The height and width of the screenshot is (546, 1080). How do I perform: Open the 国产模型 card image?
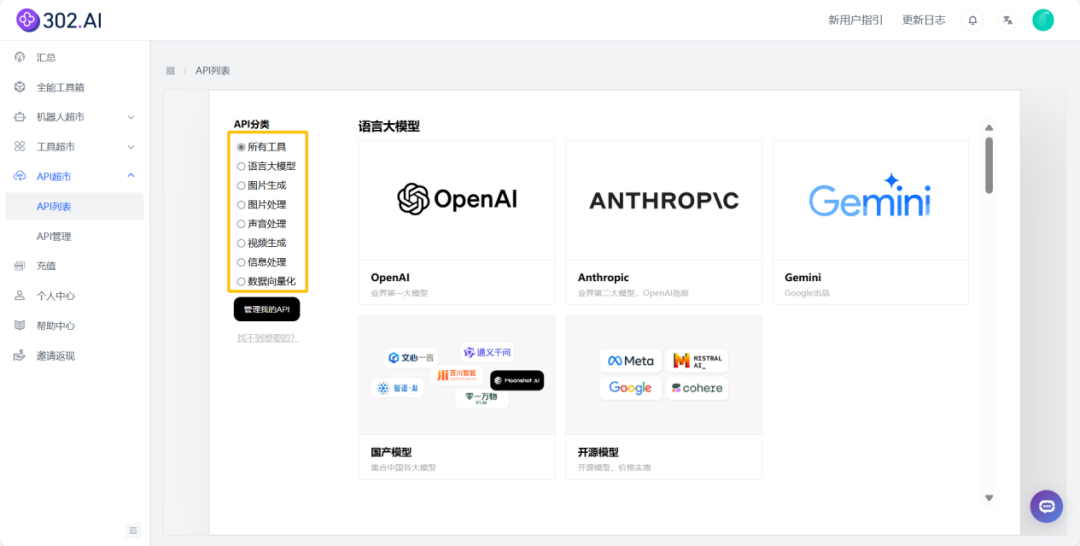(457, 375)
